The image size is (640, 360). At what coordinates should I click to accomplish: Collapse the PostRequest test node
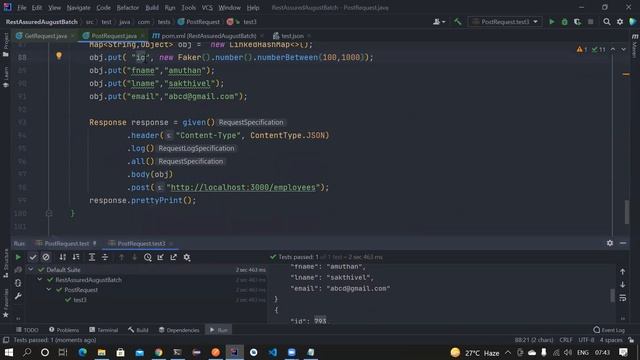49,289
